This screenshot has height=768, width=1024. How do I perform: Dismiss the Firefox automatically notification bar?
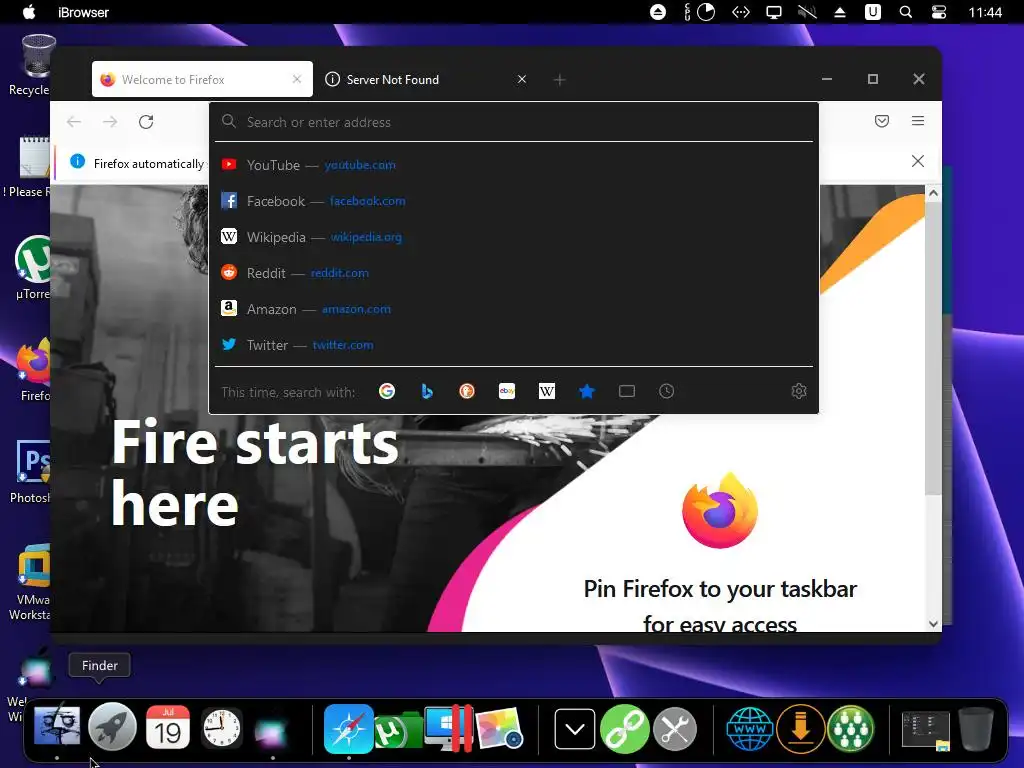pyautogui.click(x=918, y=161)
